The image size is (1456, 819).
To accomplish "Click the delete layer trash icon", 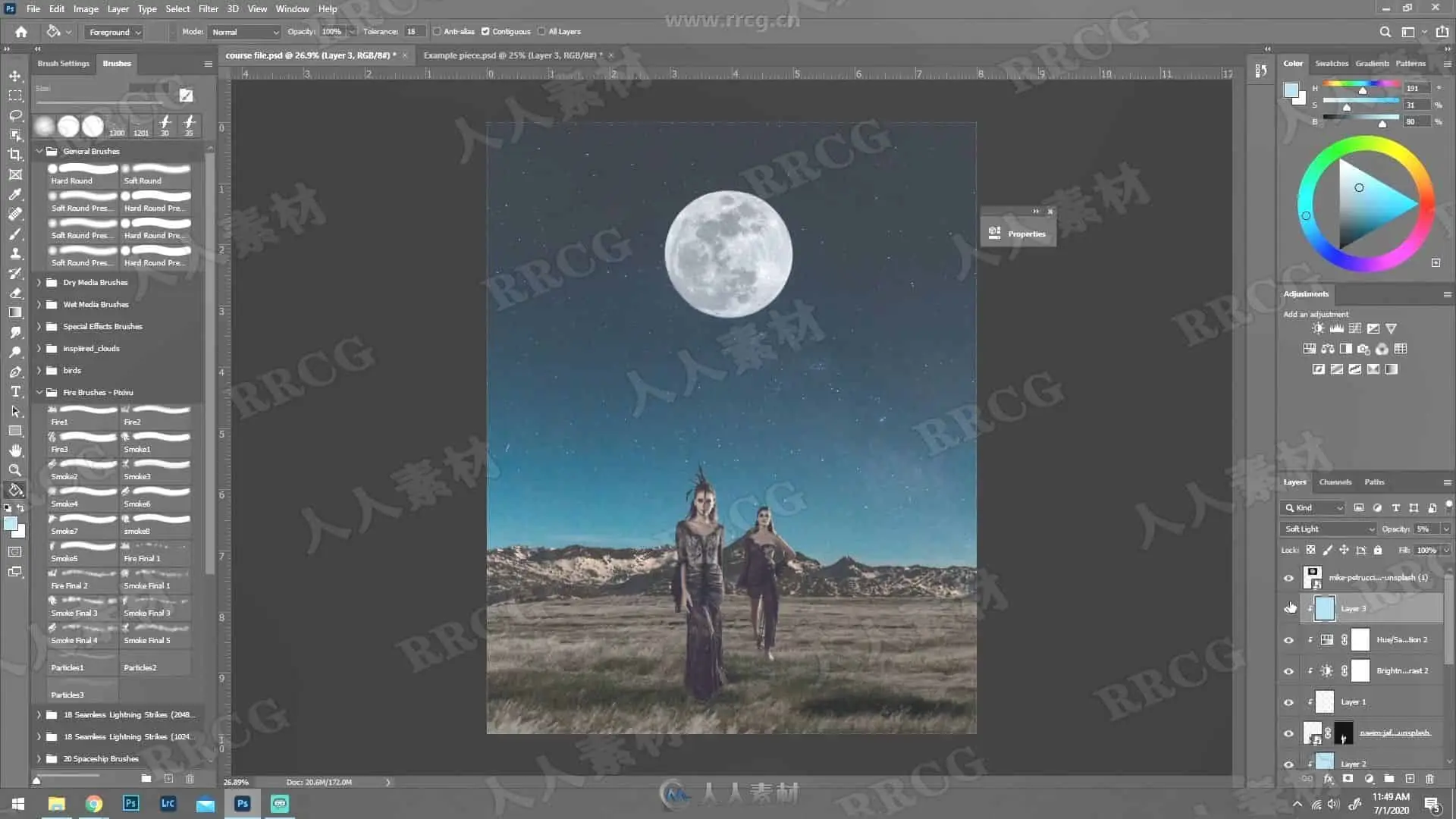I will (x=1429, y=779).
